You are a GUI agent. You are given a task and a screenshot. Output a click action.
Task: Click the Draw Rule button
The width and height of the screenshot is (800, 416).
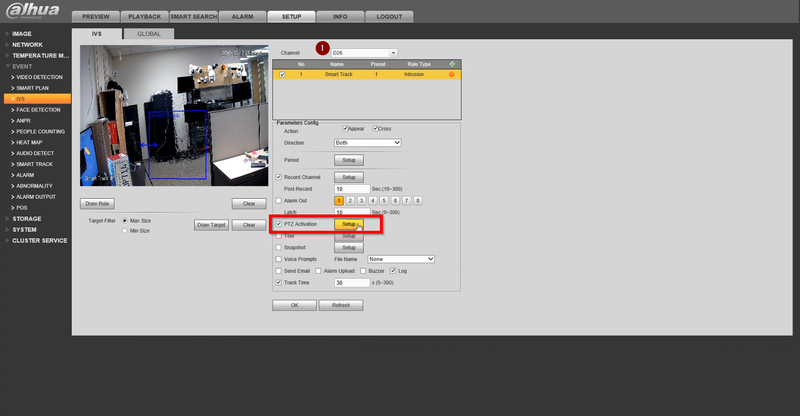tap(97, 204)
